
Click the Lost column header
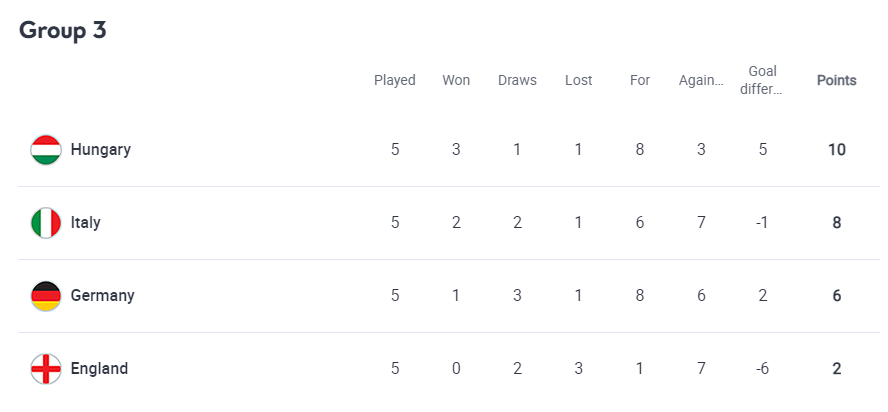[578, 80]
